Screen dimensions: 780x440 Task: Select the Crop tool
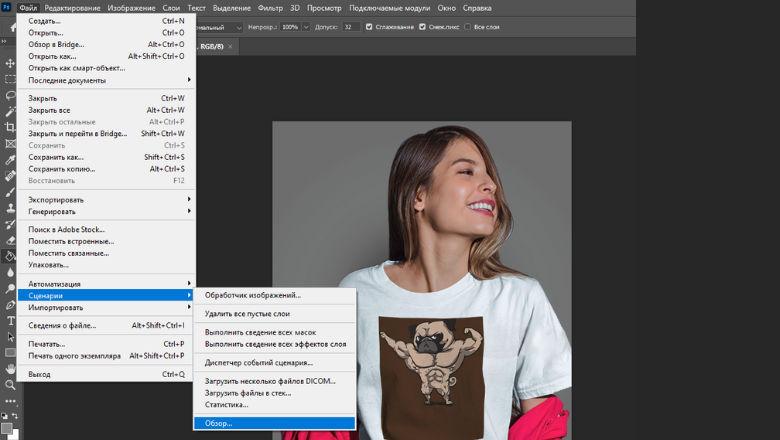click(10, 127)
